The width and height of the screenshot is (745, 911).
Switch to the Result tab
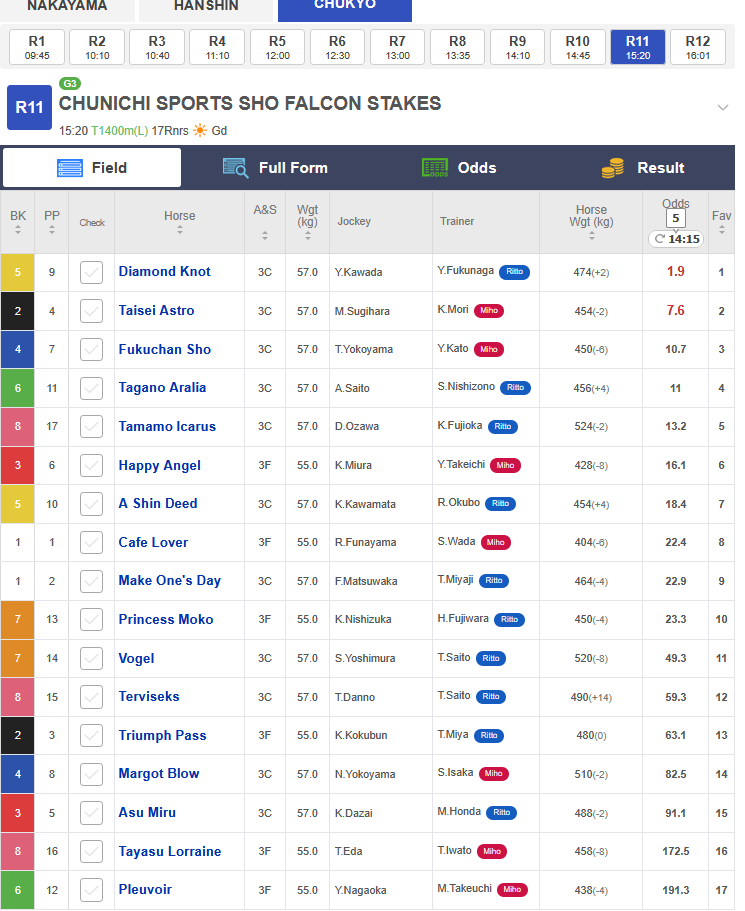click(643, 168)
